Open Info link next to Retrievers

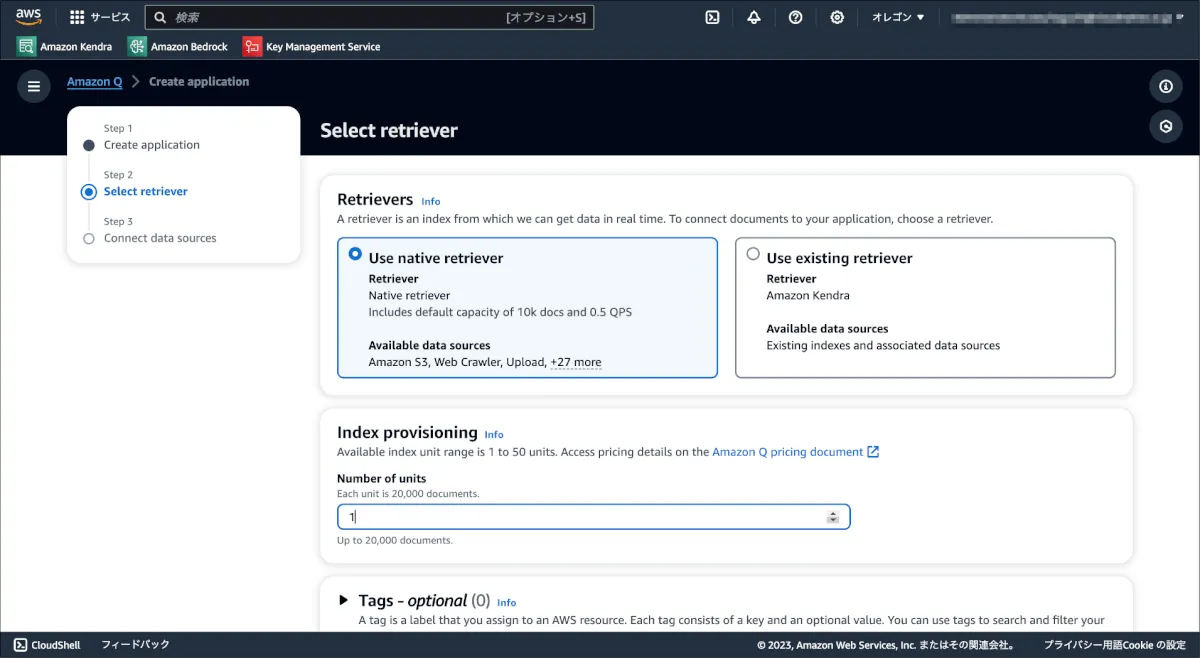(x=431, y=201)
